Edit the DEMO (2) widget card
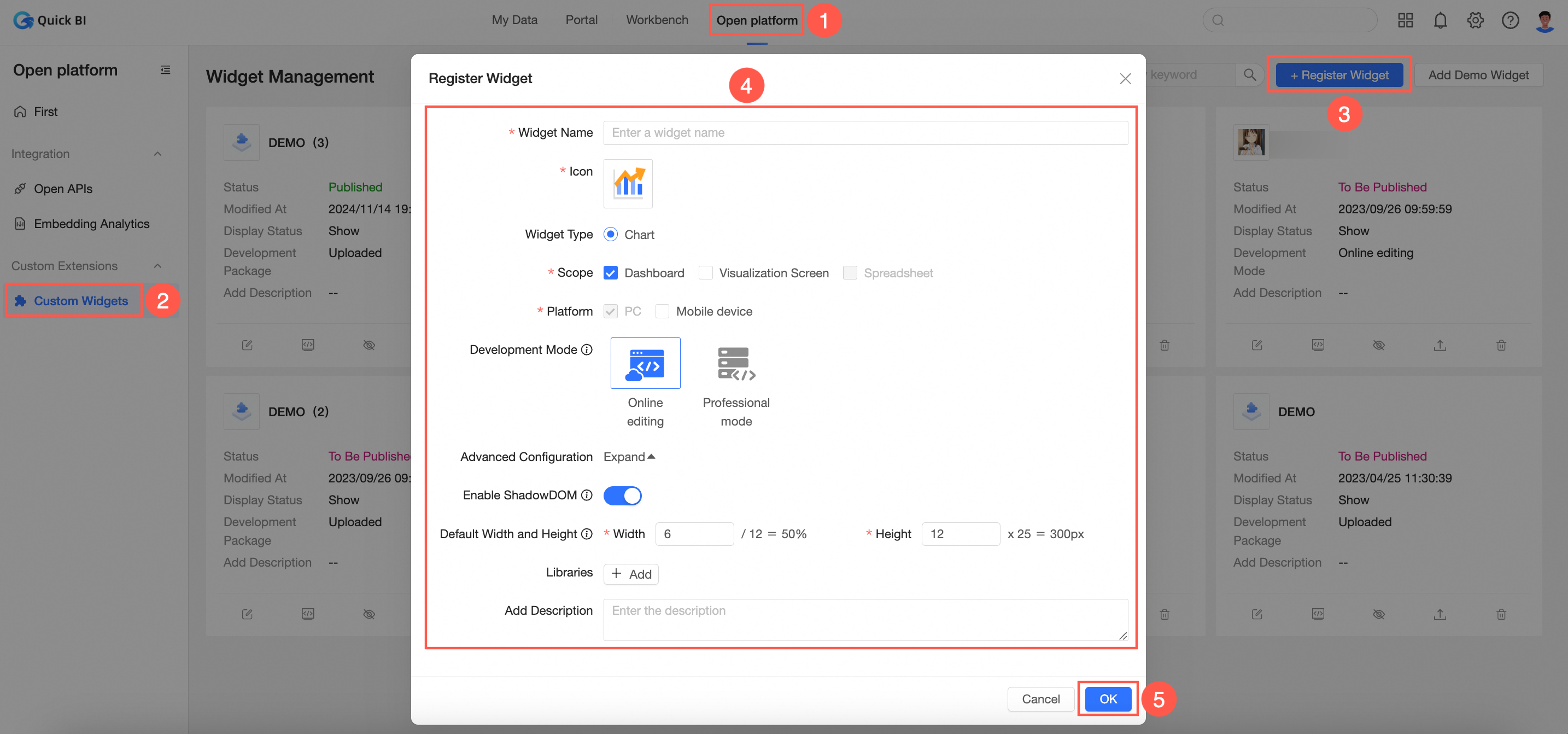Screen dimensions: 1568x734 click(x=247, y=614)
